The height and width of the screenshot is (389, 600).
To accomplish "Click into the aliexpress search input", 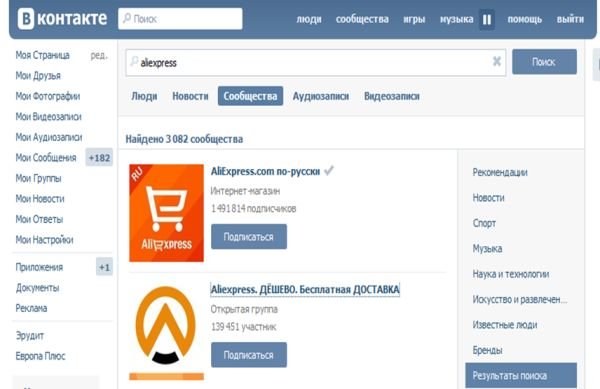I will 316,62.
